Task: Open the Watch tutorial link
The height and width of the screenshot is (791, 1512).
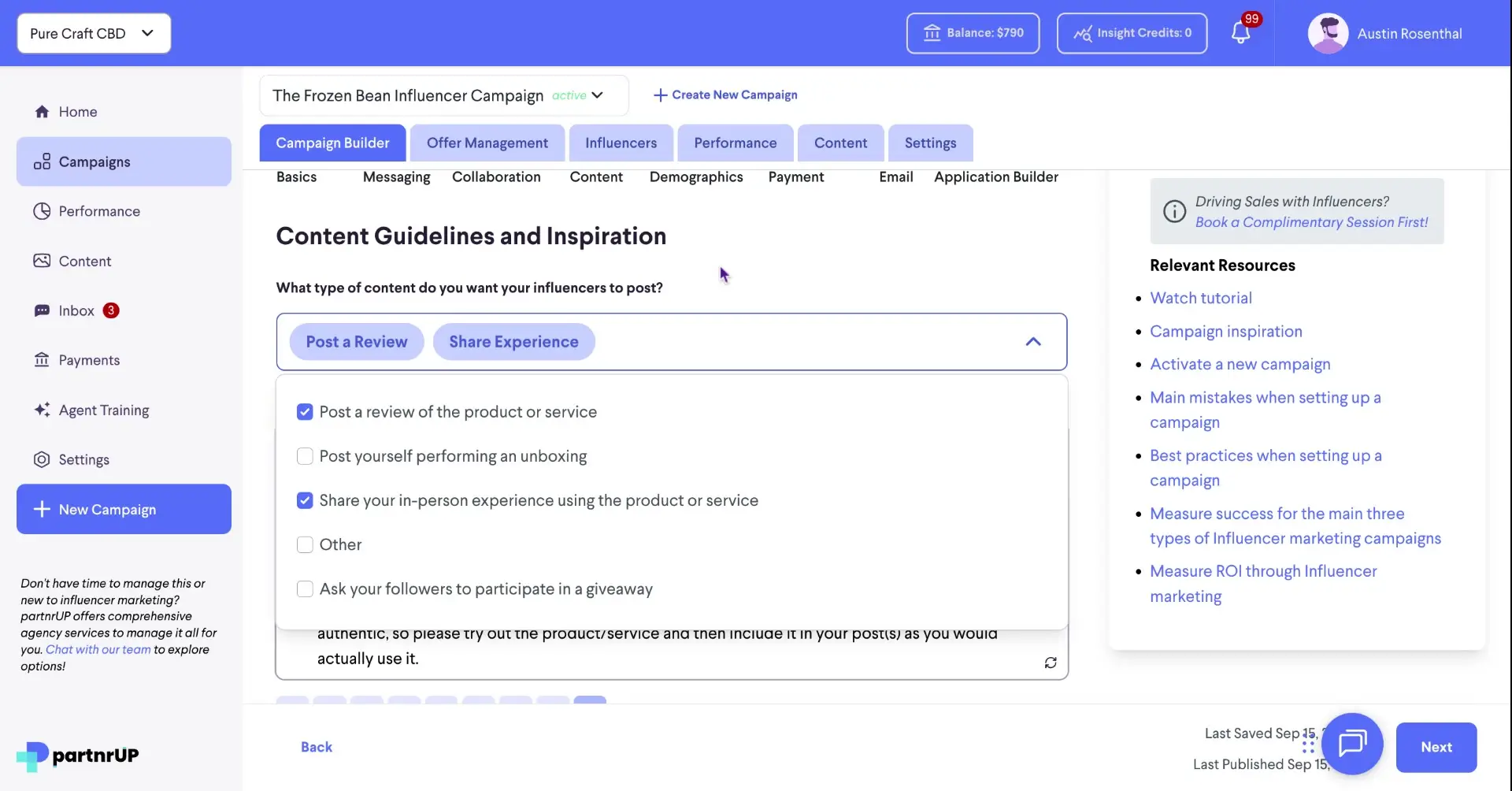Action: [1200, 298]
